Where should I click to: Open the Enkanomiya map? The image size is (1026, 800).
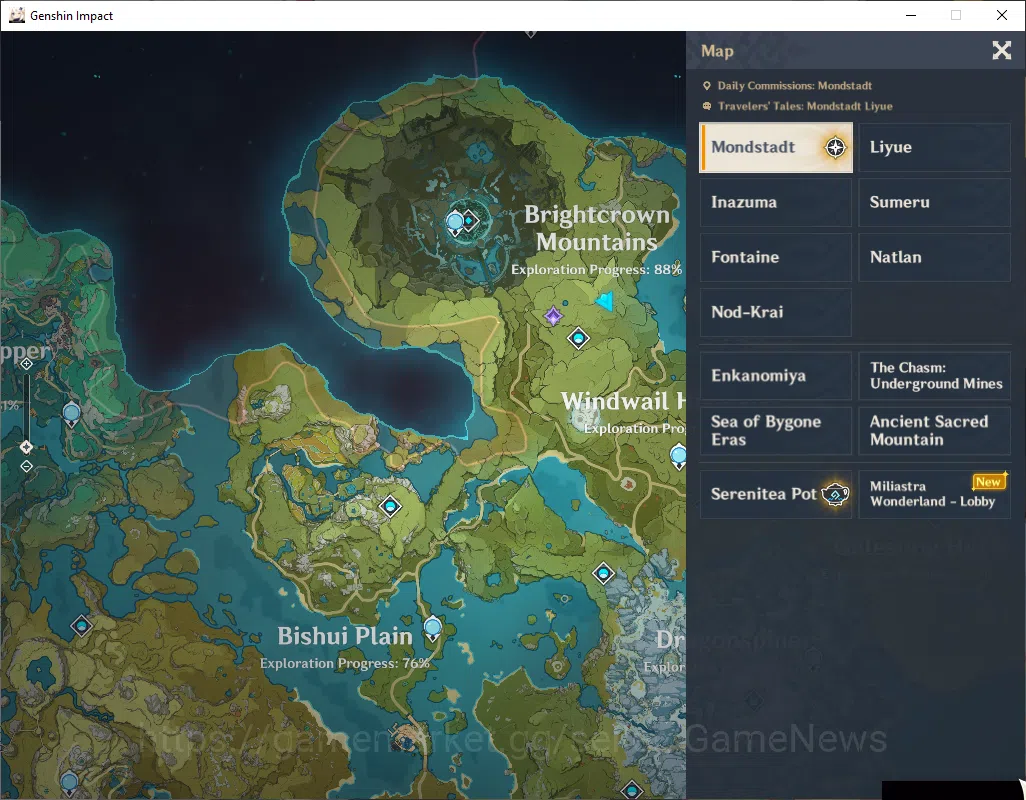tap(775, 375)
